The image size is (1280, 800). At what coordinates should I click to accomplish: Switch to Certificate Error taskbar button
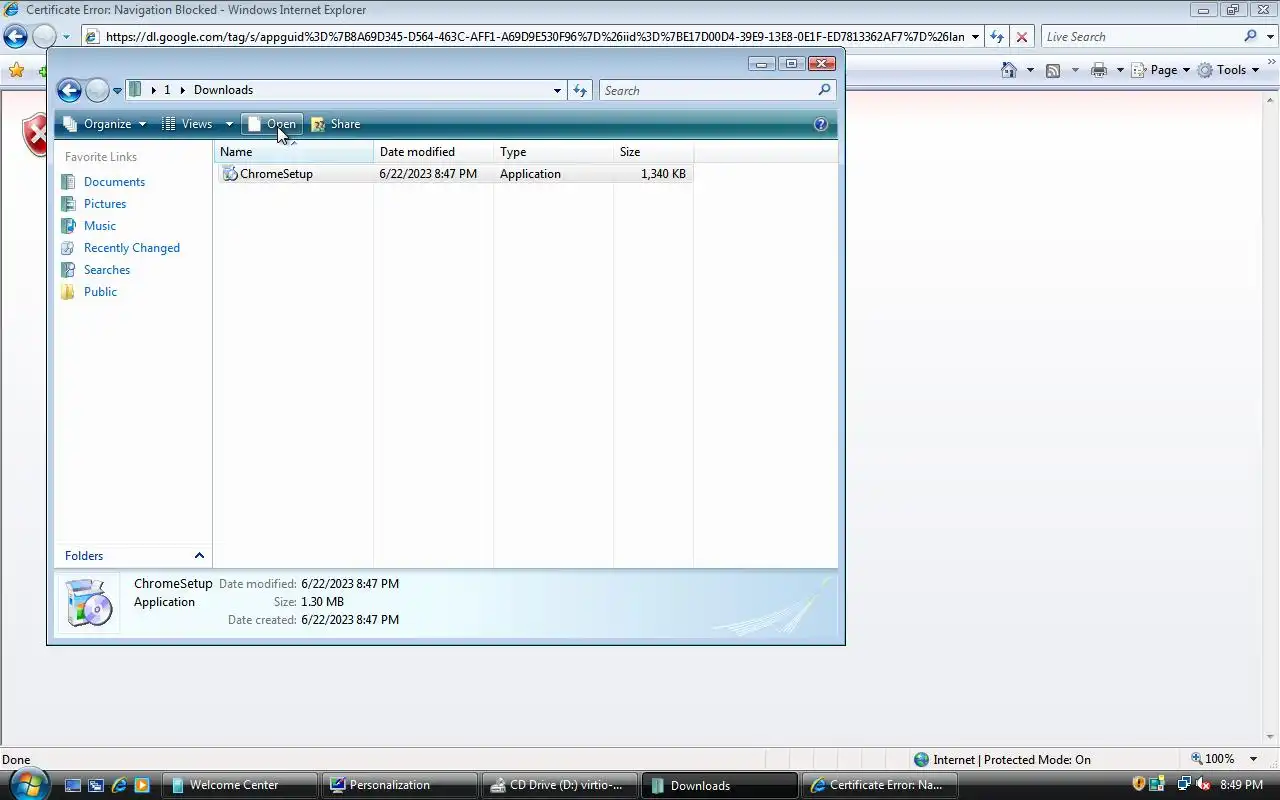coord(880,786)
